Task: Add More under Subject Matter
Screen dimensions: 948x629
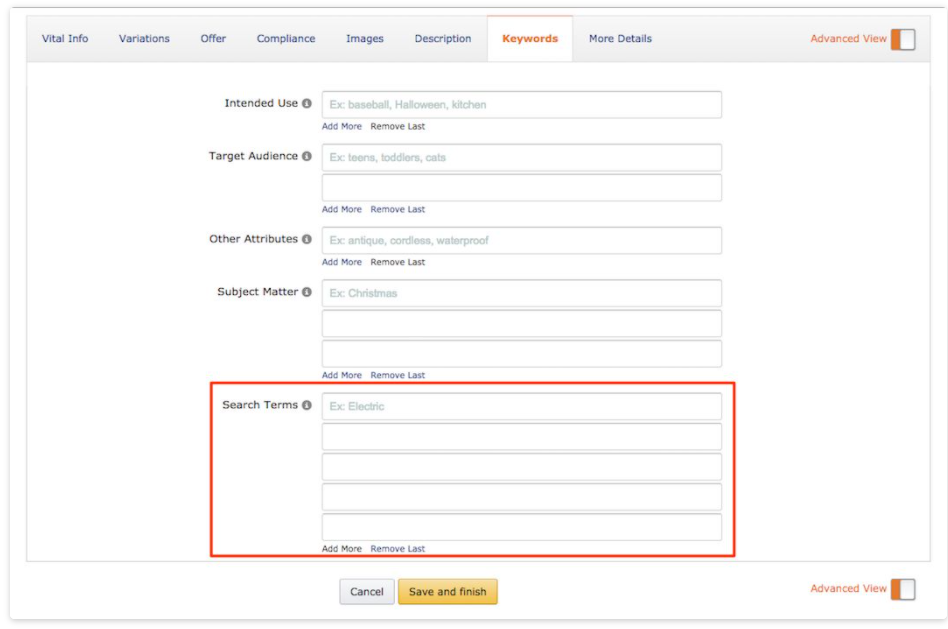Action: click(342, 375)
